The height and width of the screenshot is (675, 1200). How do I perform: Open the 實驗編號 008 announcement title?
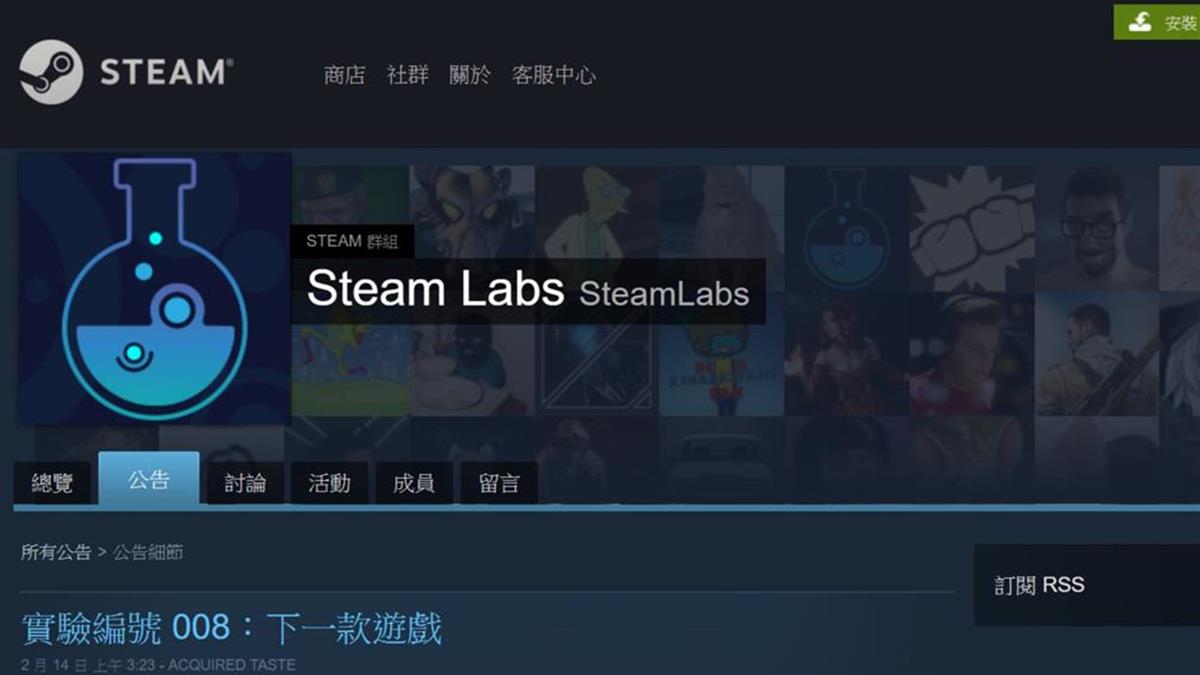tap(232, 628)
